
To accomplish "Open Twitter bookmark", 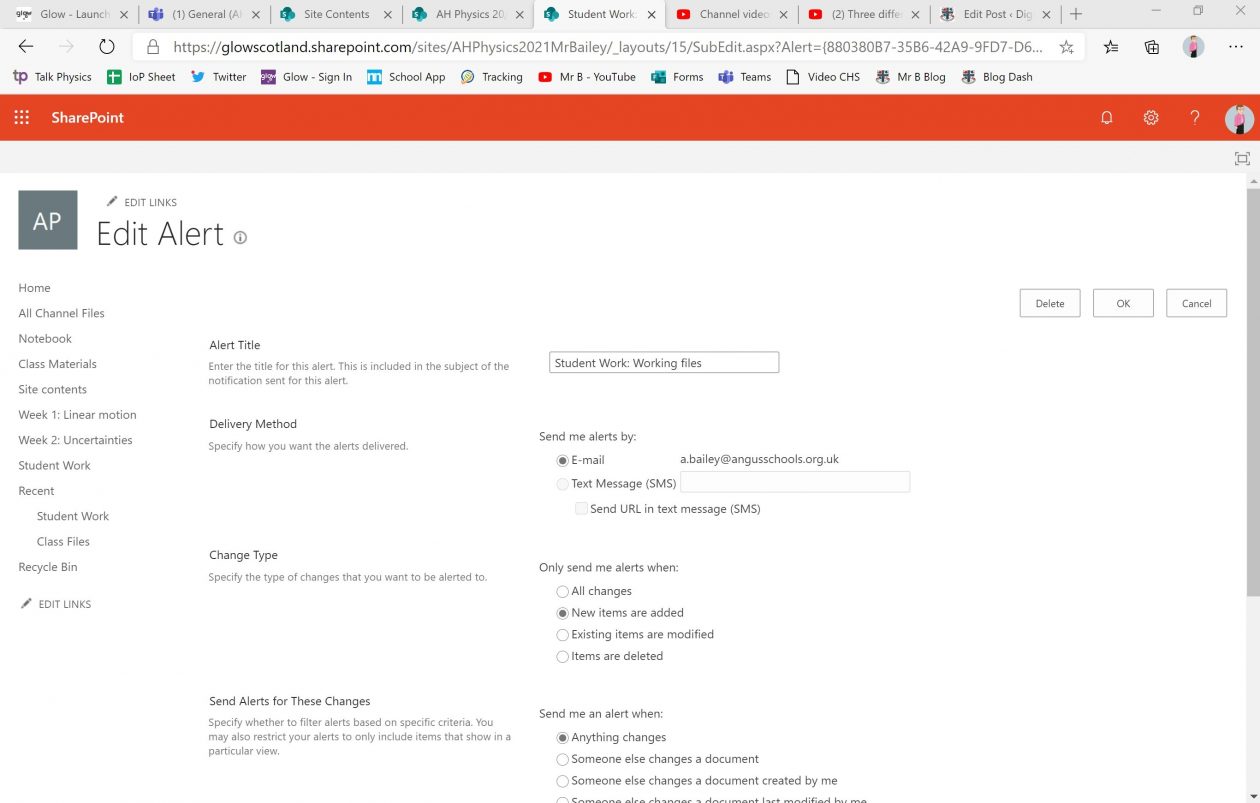I will pos(218,77).
